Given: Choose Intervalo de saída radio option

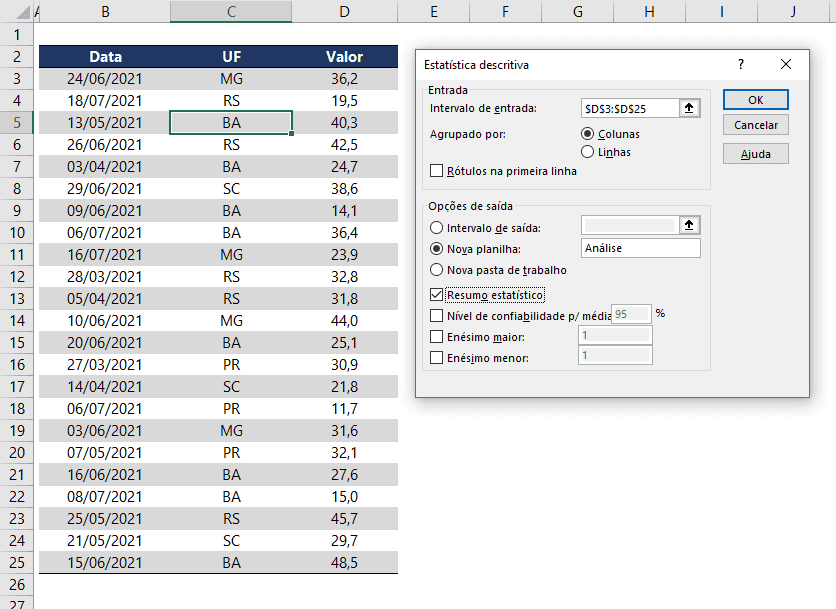Looking at the screenshot, I should pos(436,228).
